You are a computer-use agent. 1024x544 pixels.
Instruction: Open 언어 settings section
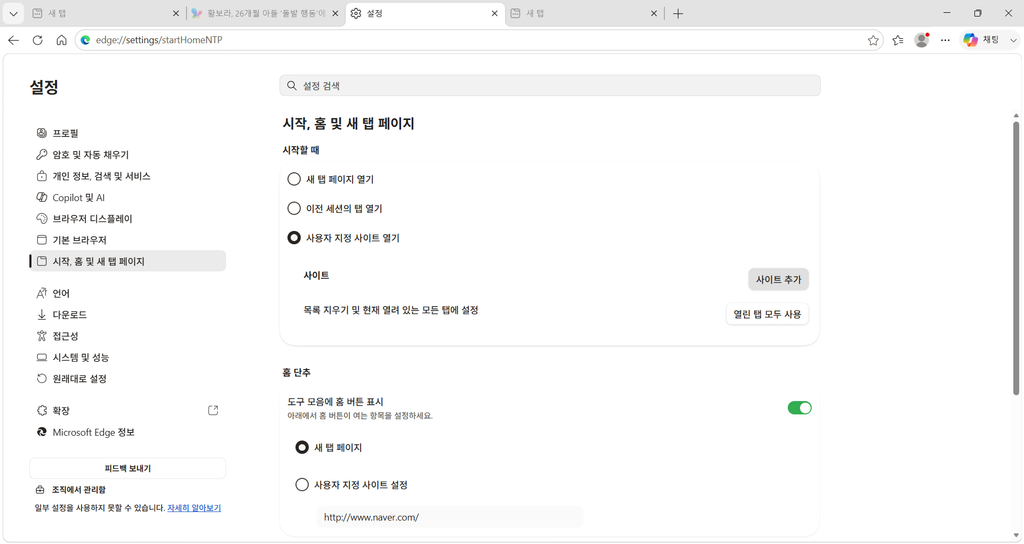coord(127,293)
